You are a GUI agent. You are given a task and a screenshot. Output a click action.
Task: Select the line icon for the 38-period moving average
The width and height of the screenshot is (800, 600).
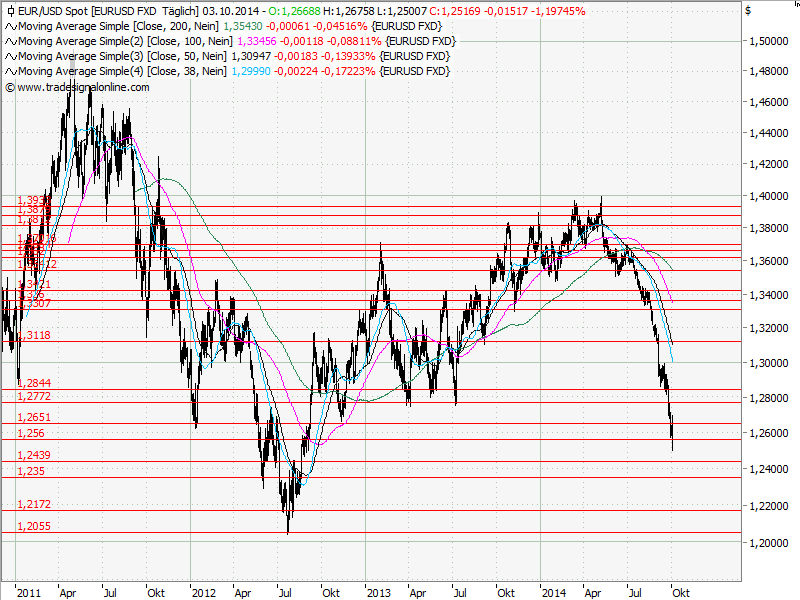tap(11, 70)
